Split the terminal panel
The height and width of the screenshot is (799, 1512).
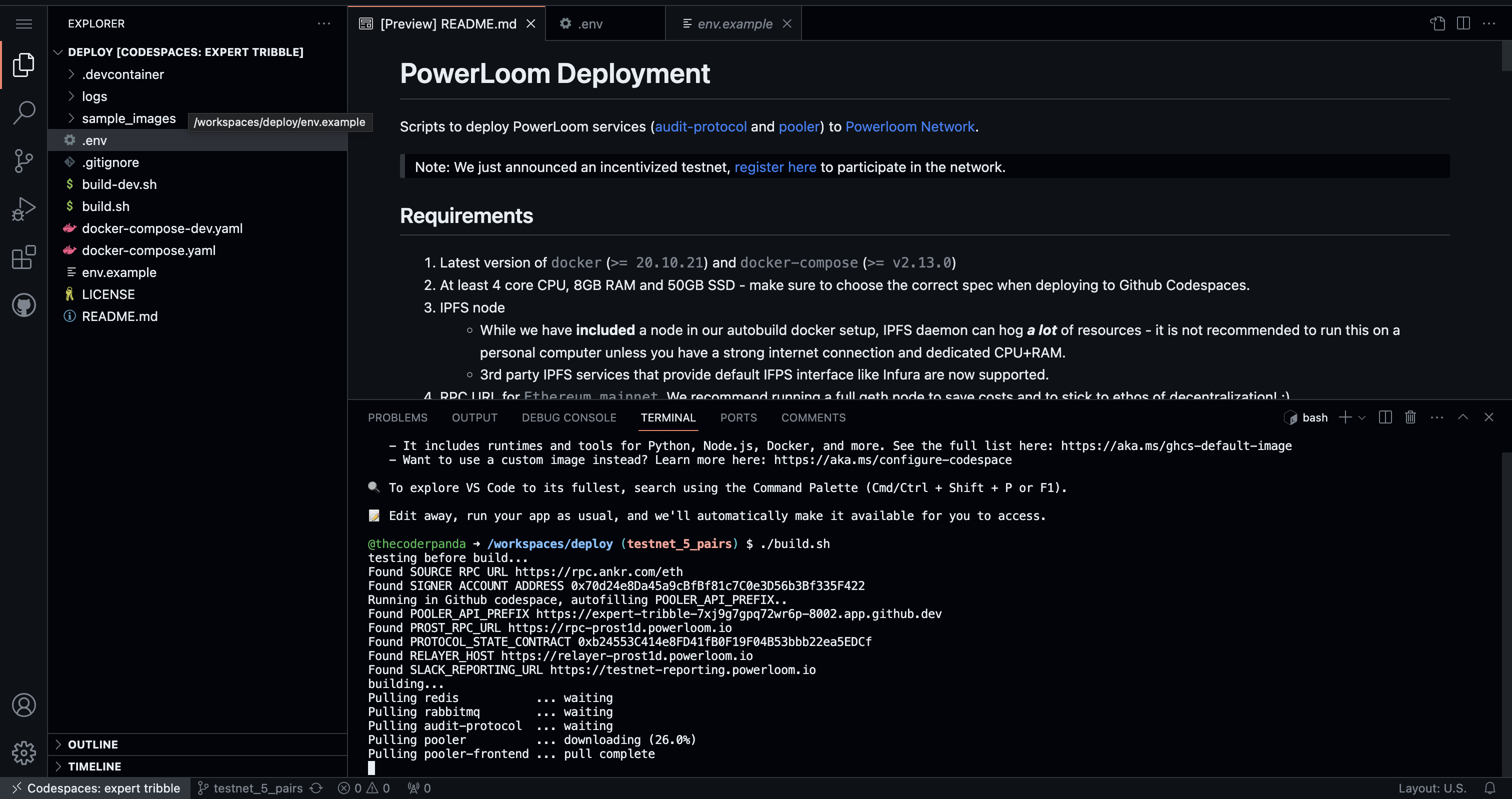point(1385,417)
